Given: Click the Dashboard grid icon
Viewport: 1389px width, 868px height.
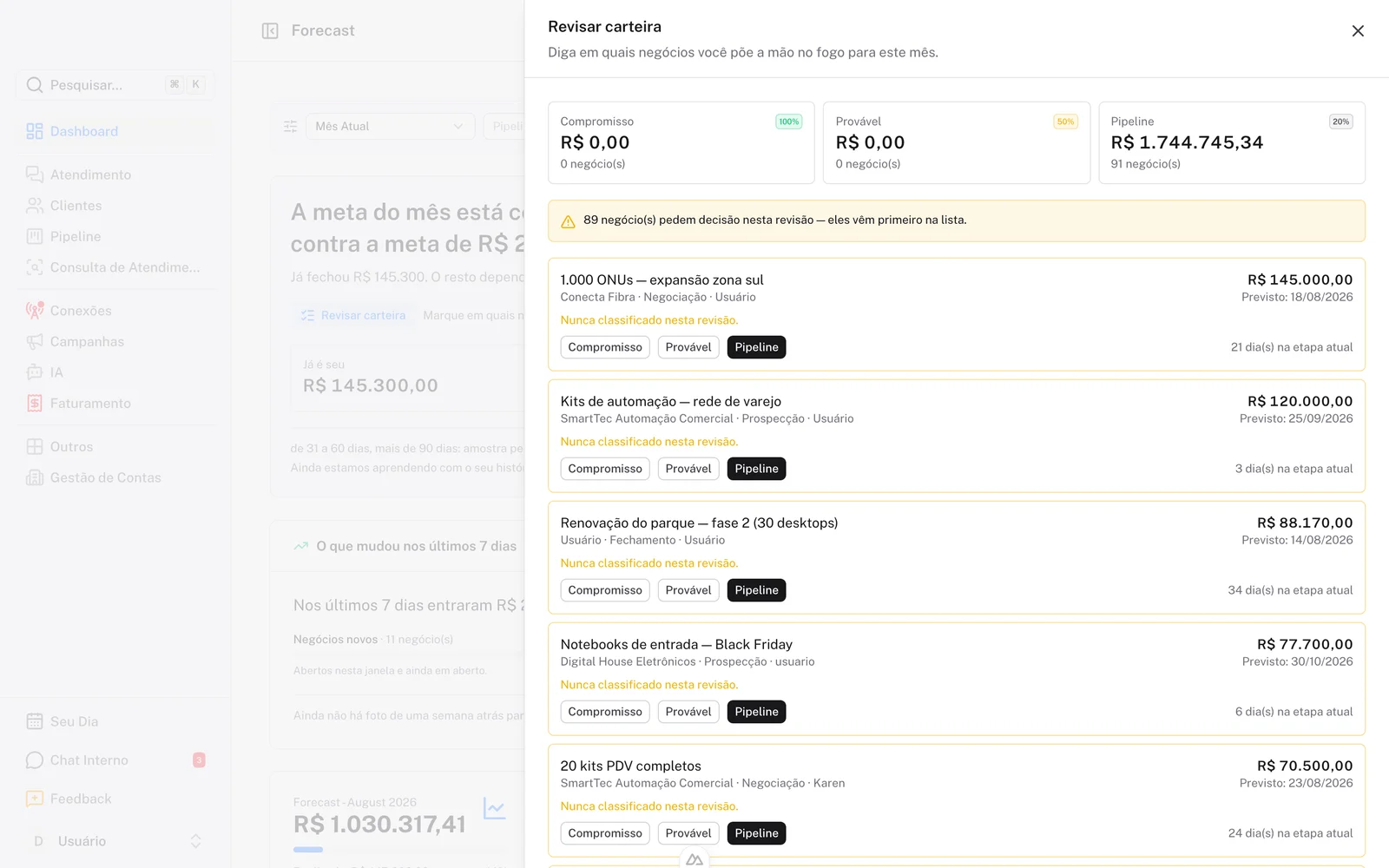Looking at the screenshot, I should click(x=35, y=131).
